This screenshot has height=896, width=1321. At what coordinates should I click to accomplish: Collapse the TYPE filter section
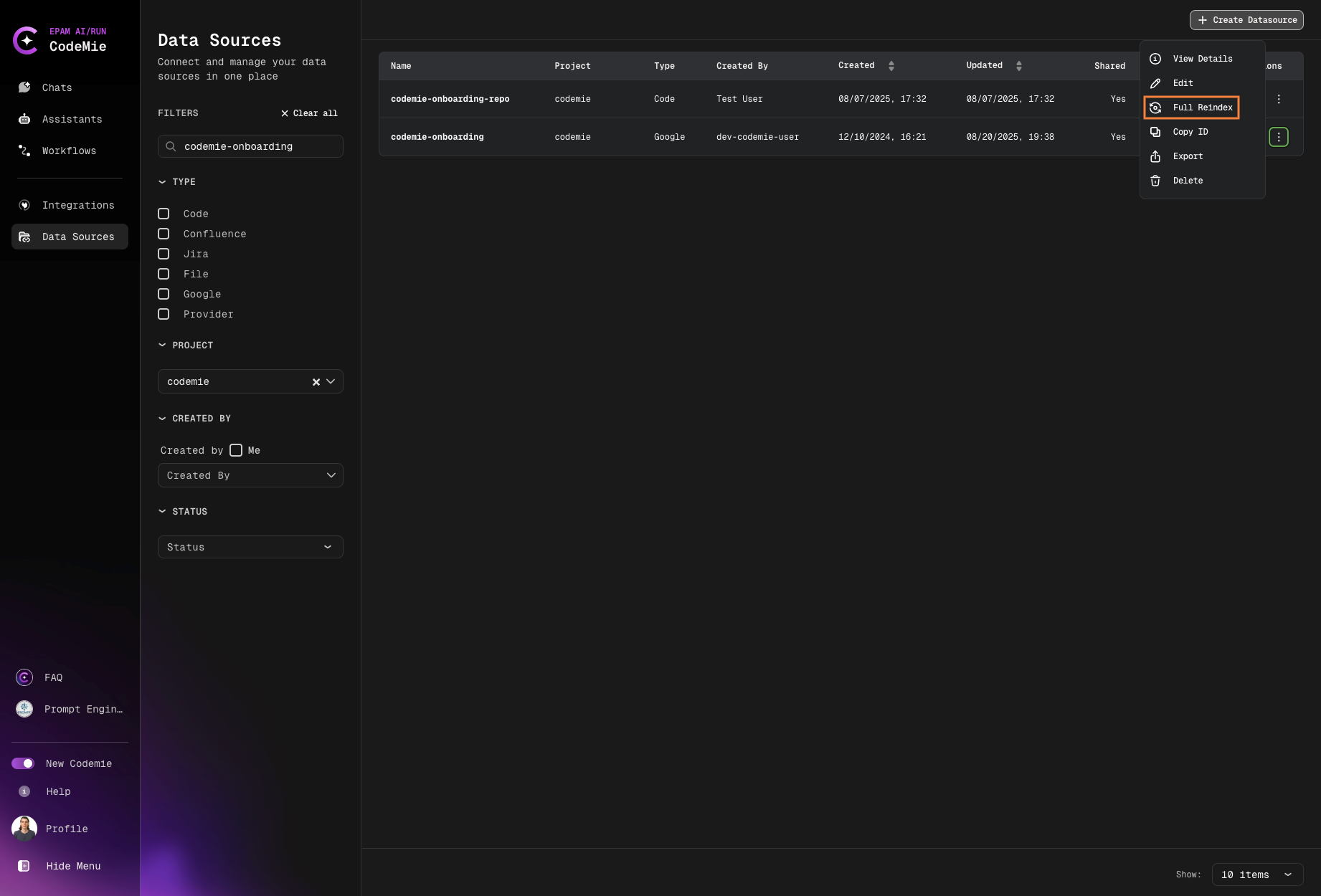[x=162, y=182]
